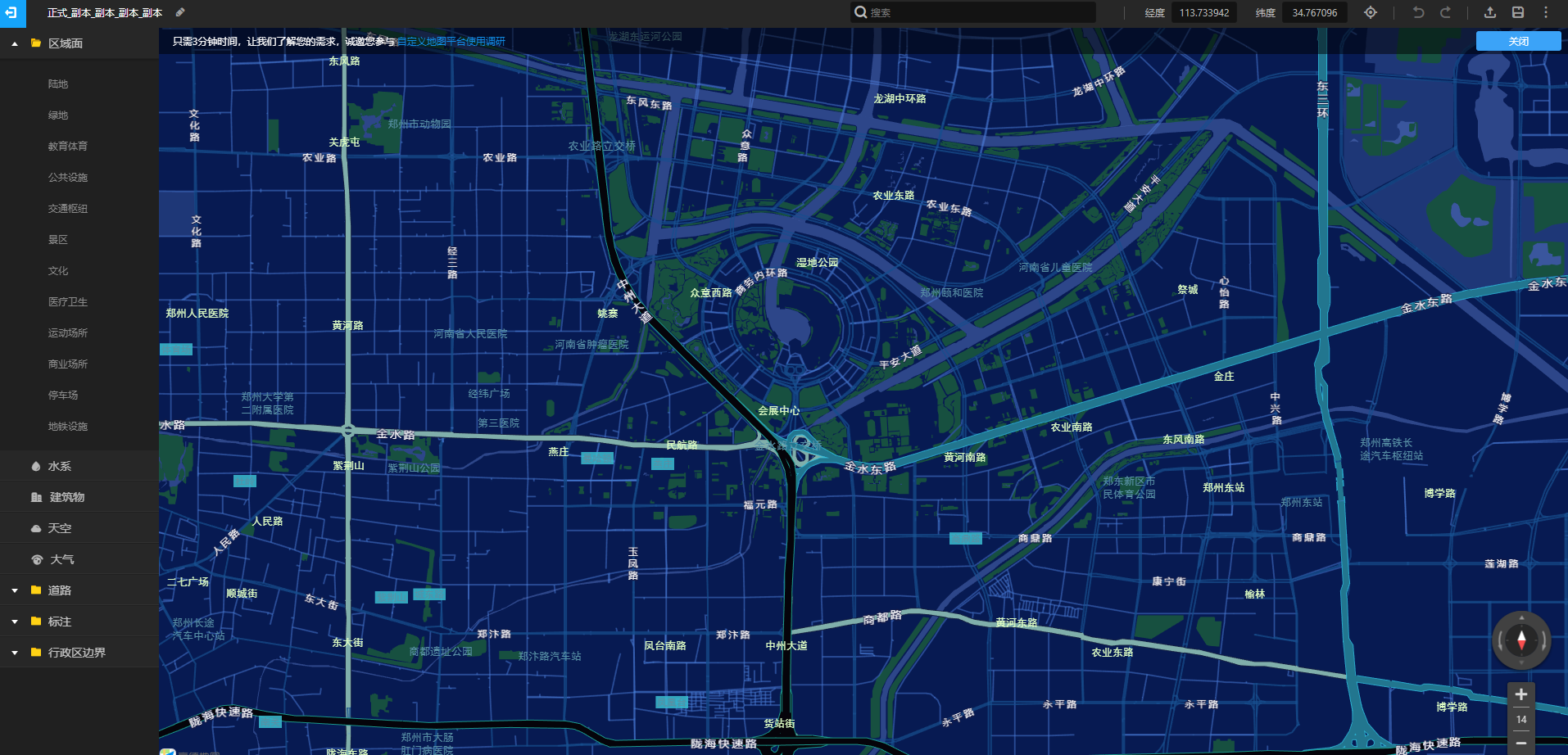The image size is (1568, 755).
Task: Click the 郑州市动物园 label on the map
Action: click(x=419, y=124)
